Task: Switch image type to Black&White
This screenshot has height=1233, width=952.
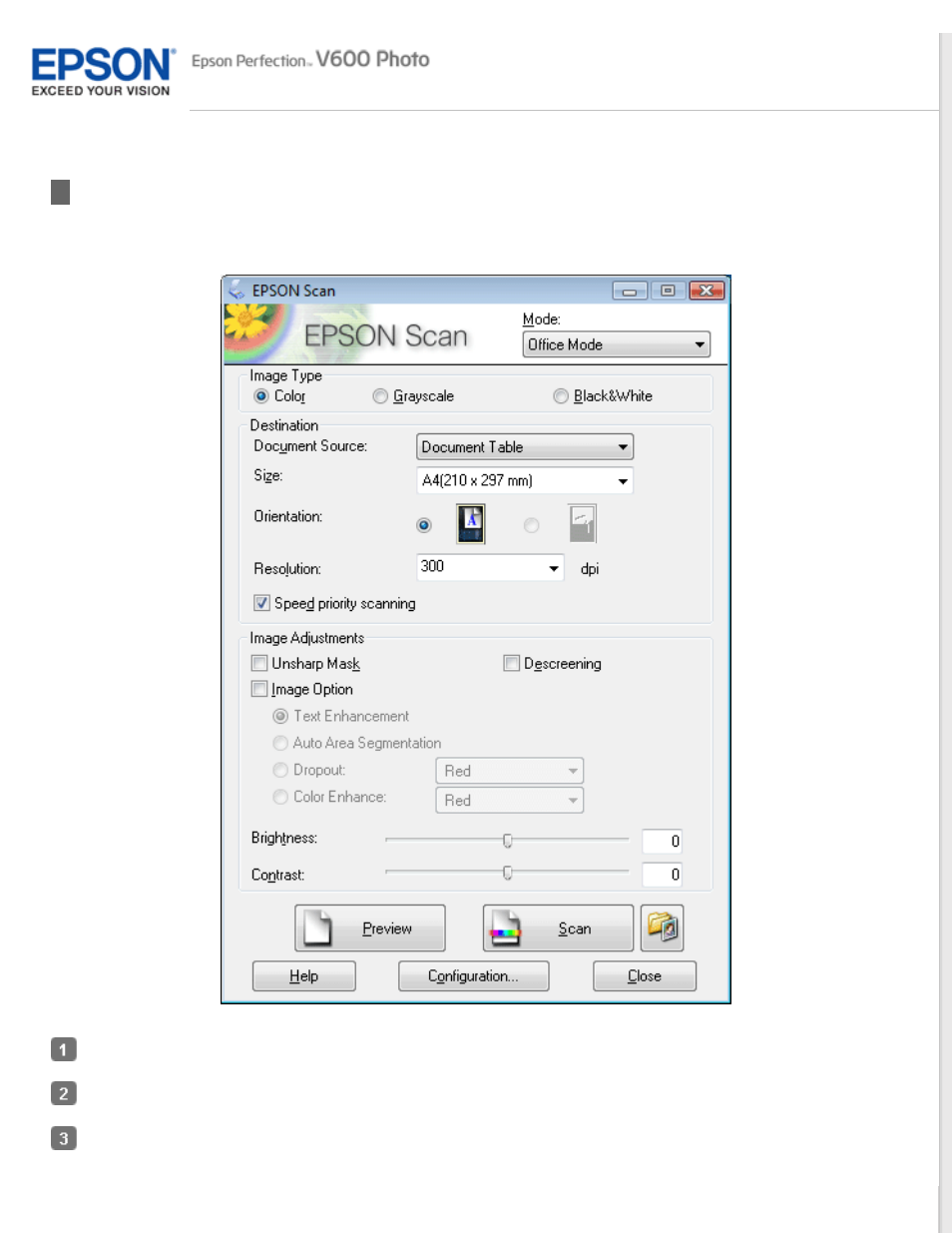Action: coord(561,396)
